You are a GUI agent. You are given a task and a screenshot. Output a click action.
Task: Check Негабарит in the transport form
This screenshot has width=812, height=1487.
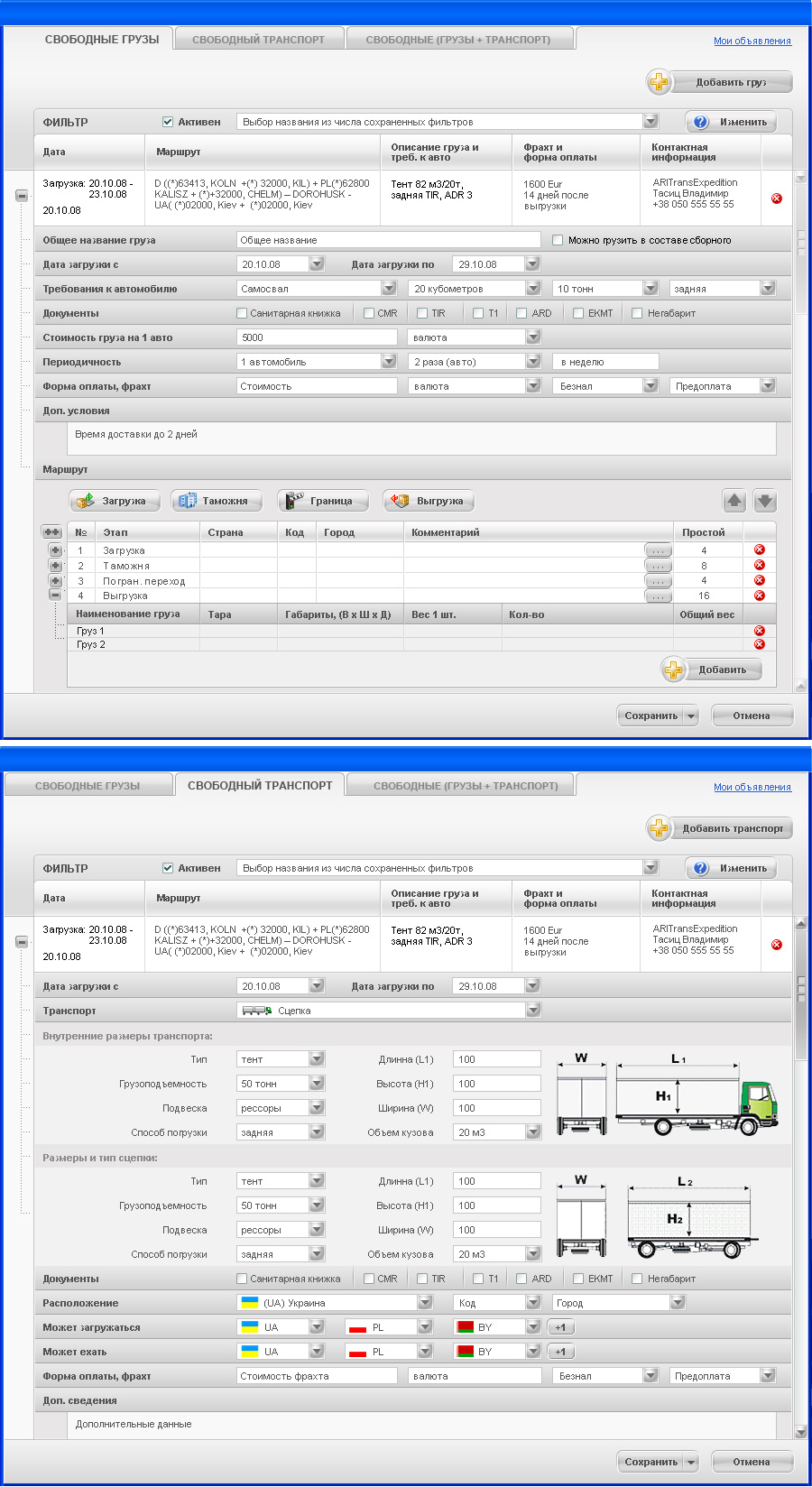tap(637, 1279)
